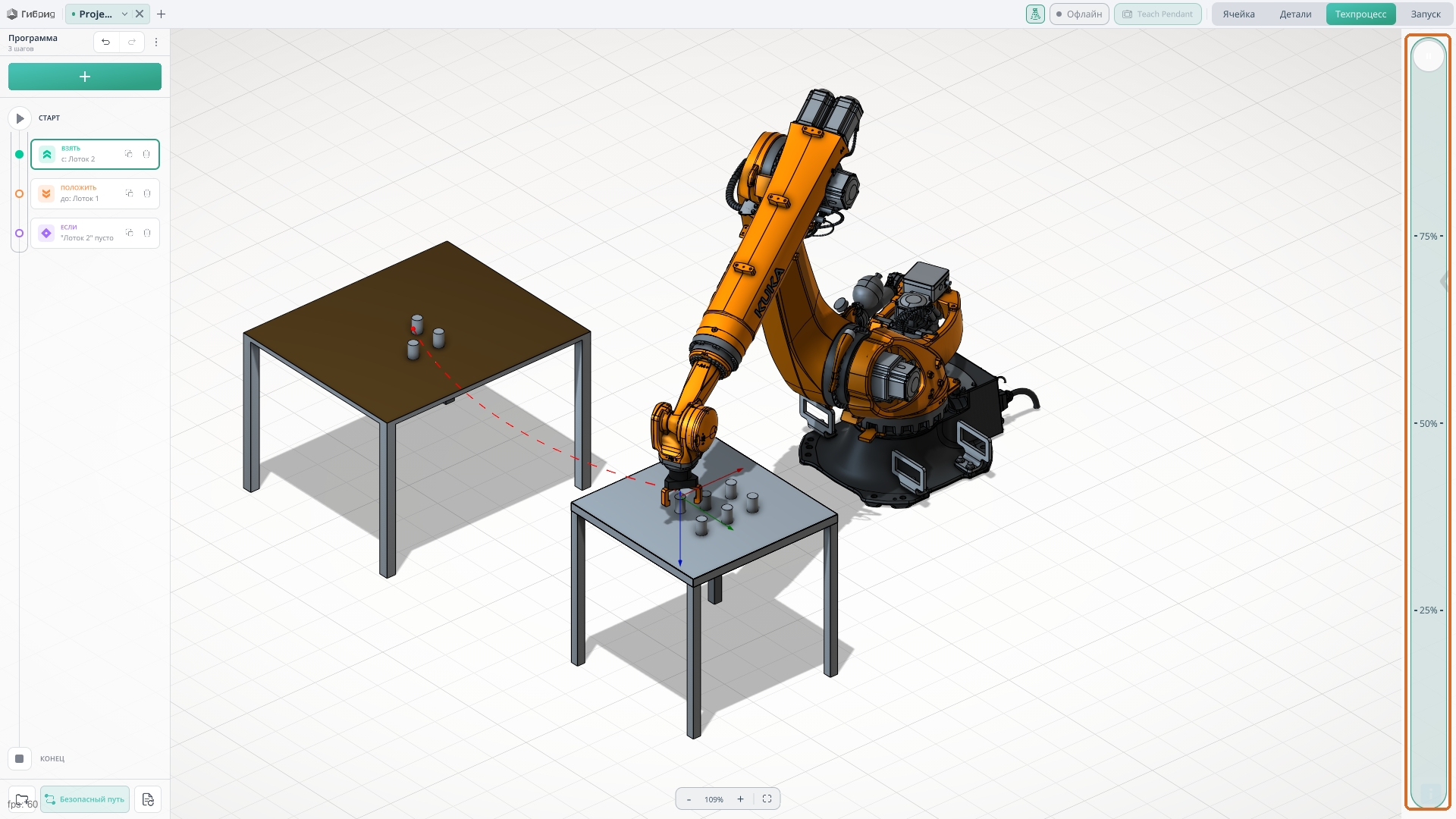Add a new program step

click(x=85, y=77)
